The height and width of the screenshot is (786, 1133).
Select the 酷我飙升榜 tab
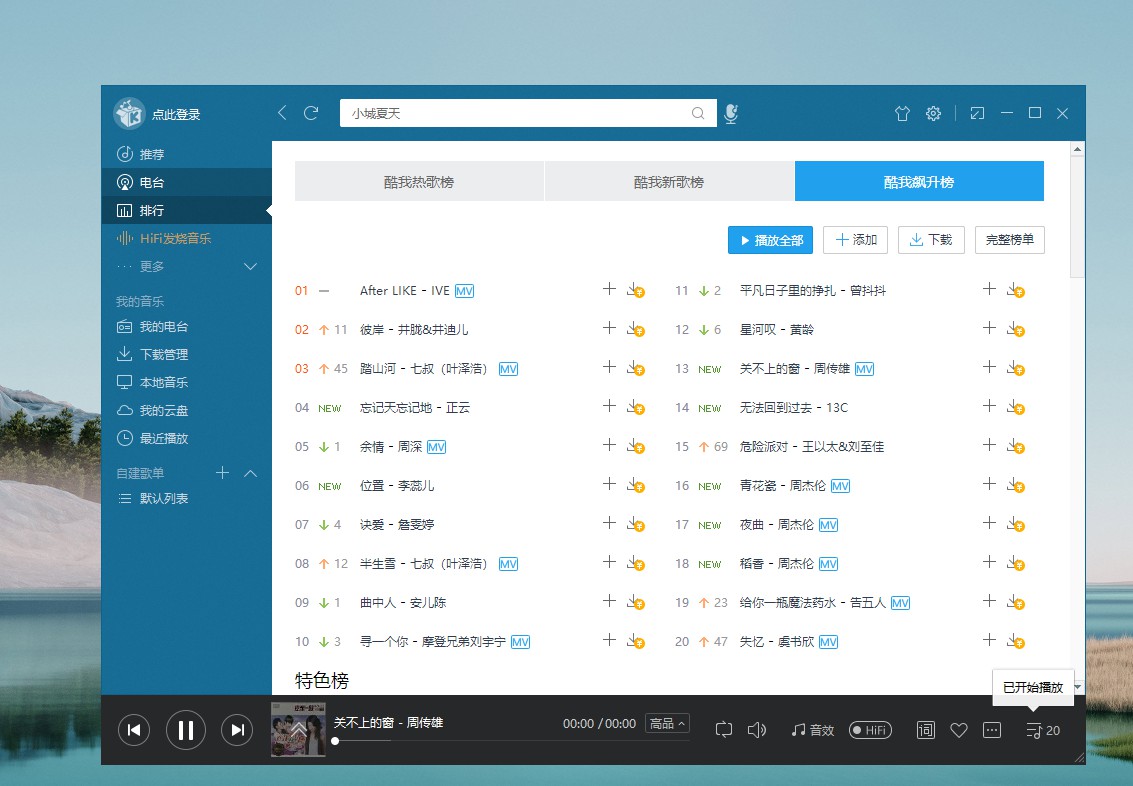(x=919, y=181)
